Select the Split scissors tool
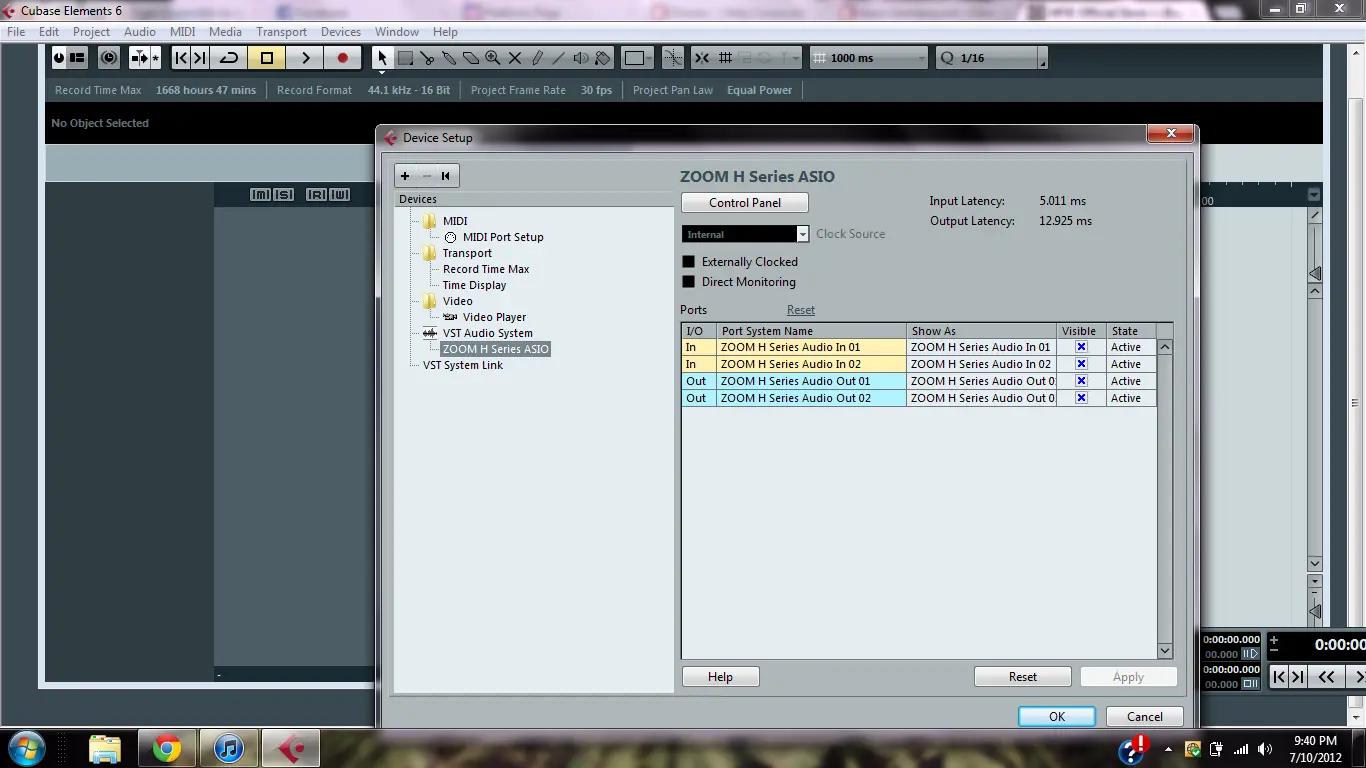1366x768 pixels. 427,58
